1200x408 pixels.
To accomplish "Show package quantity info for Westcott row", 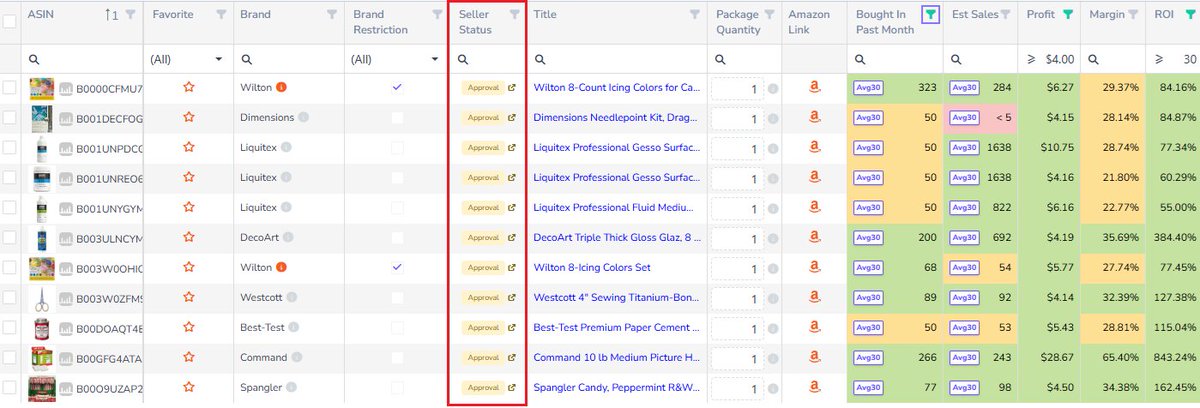I will point(773,298).
